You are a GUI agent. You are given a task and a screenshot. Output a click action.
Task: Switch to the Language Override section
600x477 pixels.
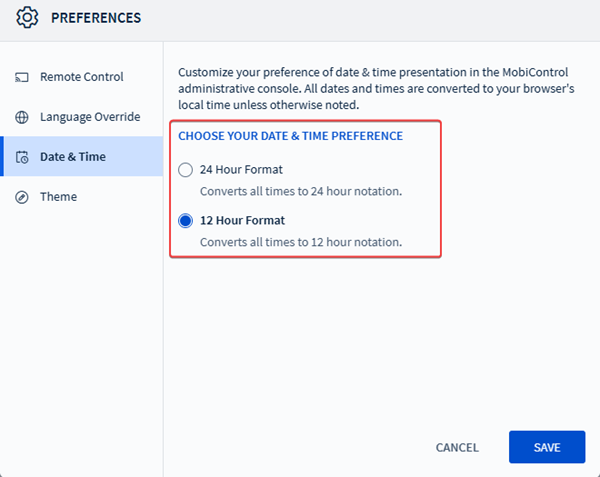pos(90,117)
